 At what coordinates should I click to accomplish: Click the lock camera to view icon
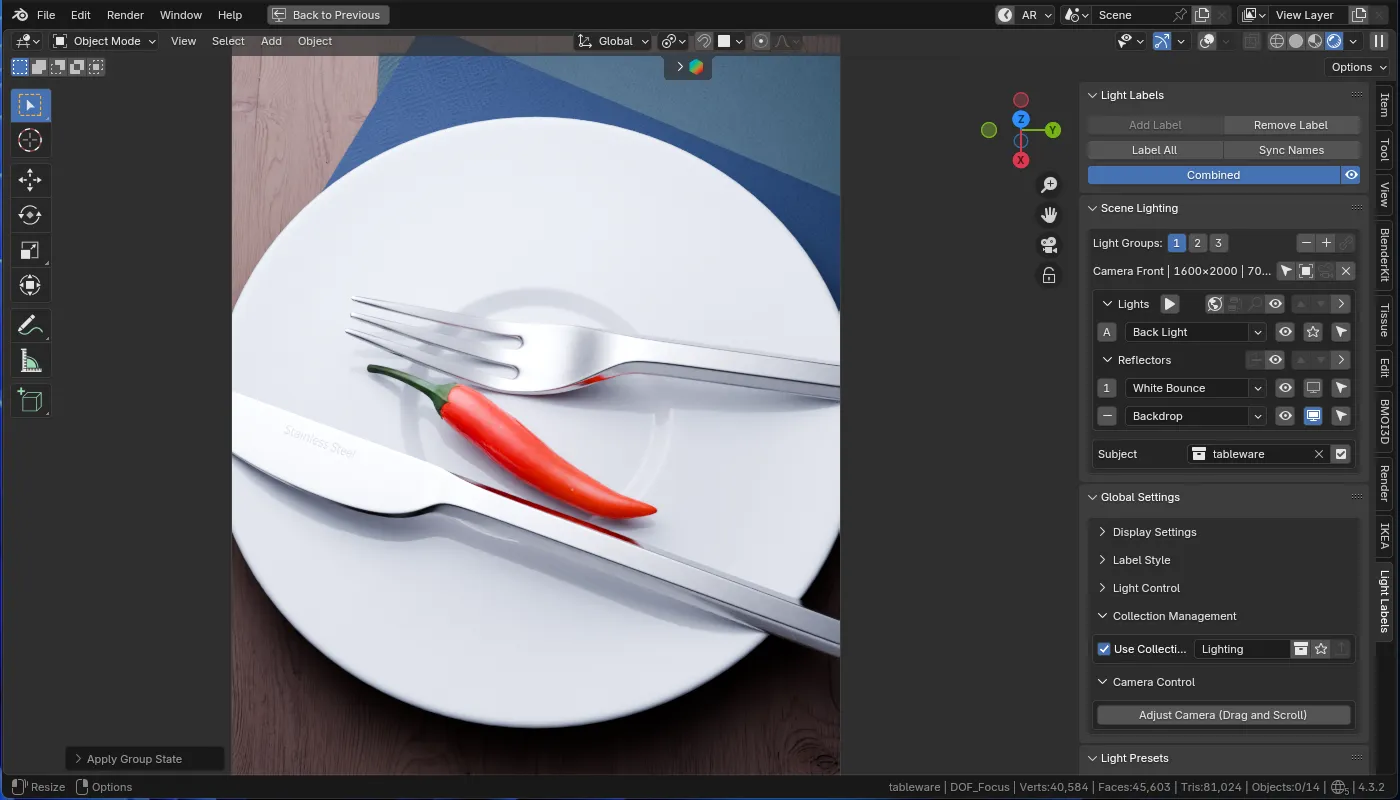tap(1049, 275)
